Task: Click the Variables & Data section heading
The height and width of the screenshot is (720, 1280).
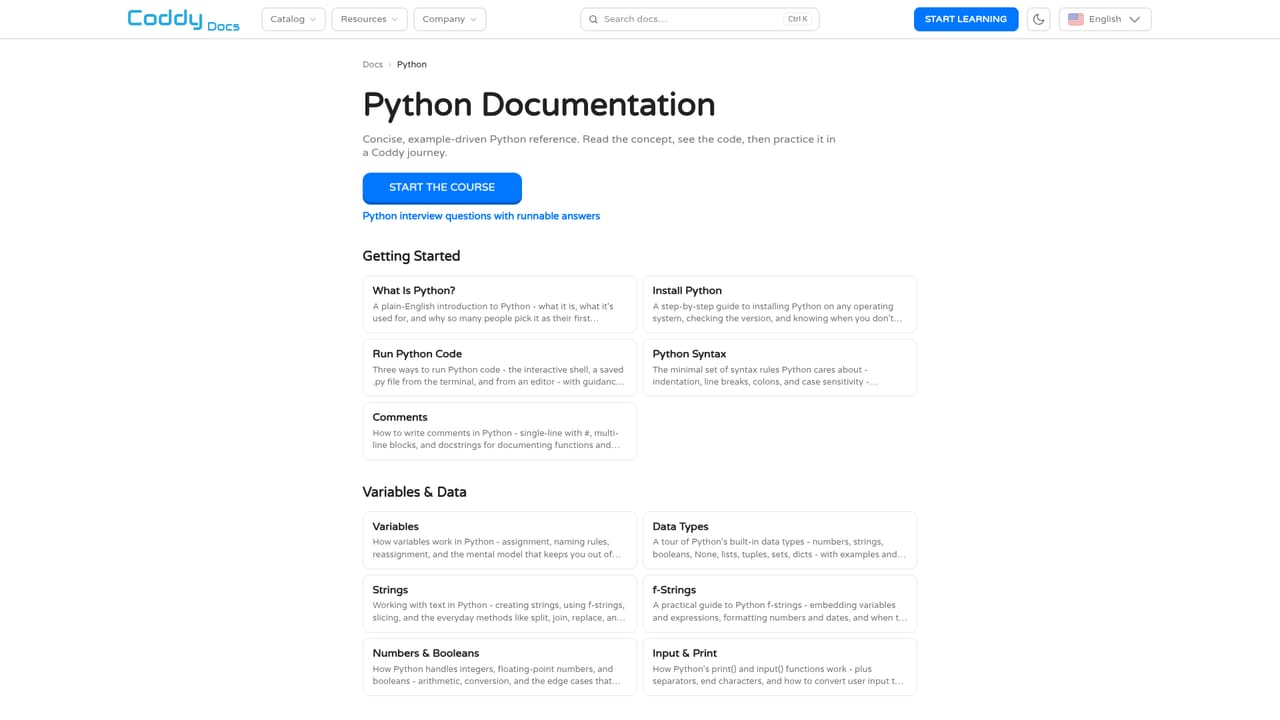Action: pyautogui.click(x=414, y=492)
